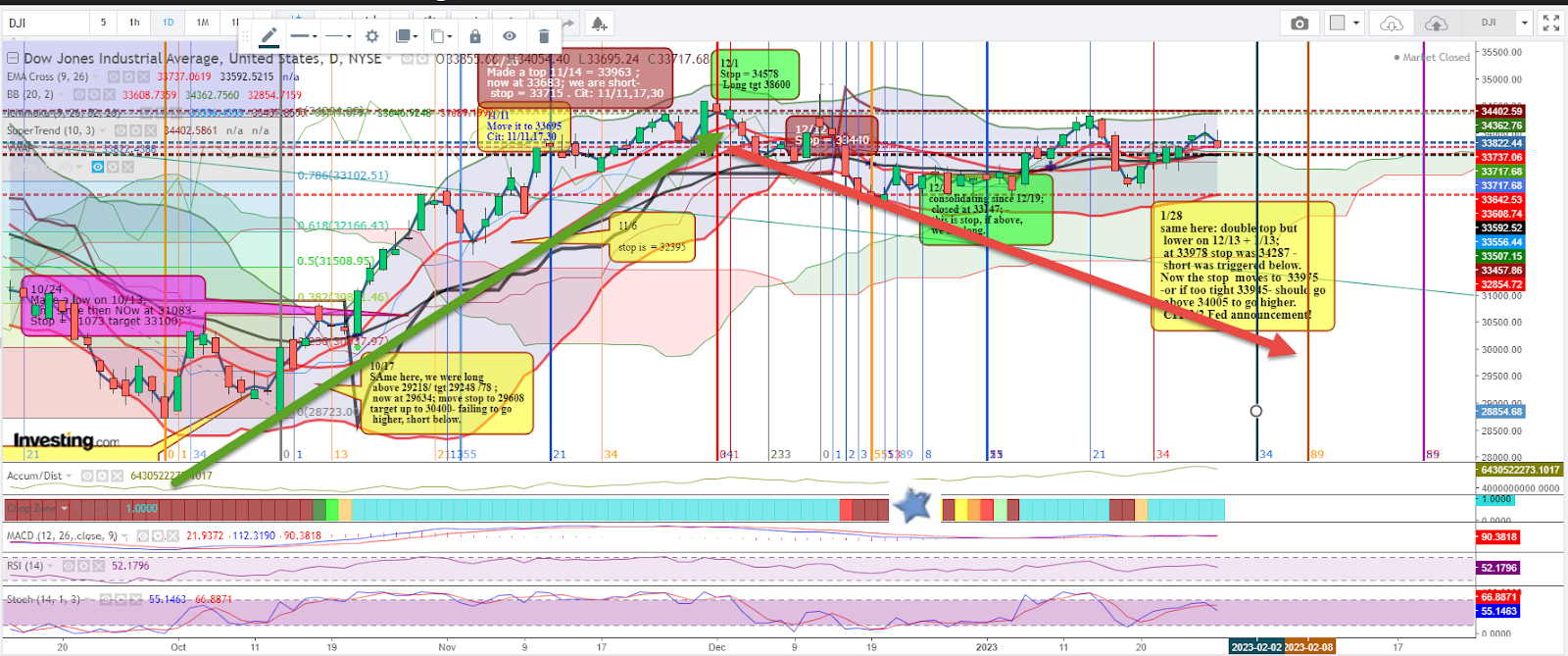Click the 2023-02-08 date label
Viewport: 1568px width, 656px height.
pyautogui.click(x=1308, y=647)
